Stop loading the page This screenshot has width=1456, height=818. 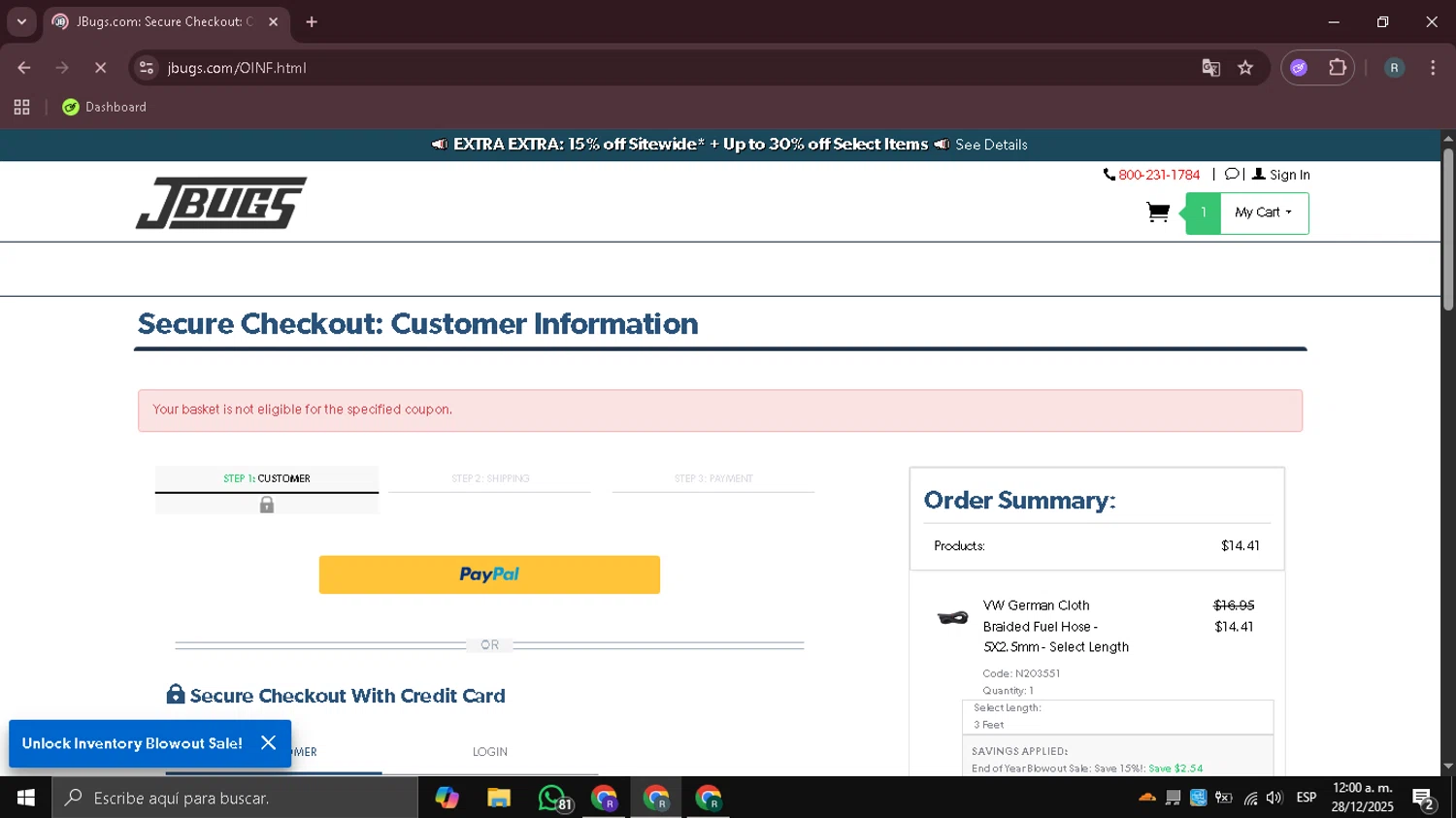point(101,68)
